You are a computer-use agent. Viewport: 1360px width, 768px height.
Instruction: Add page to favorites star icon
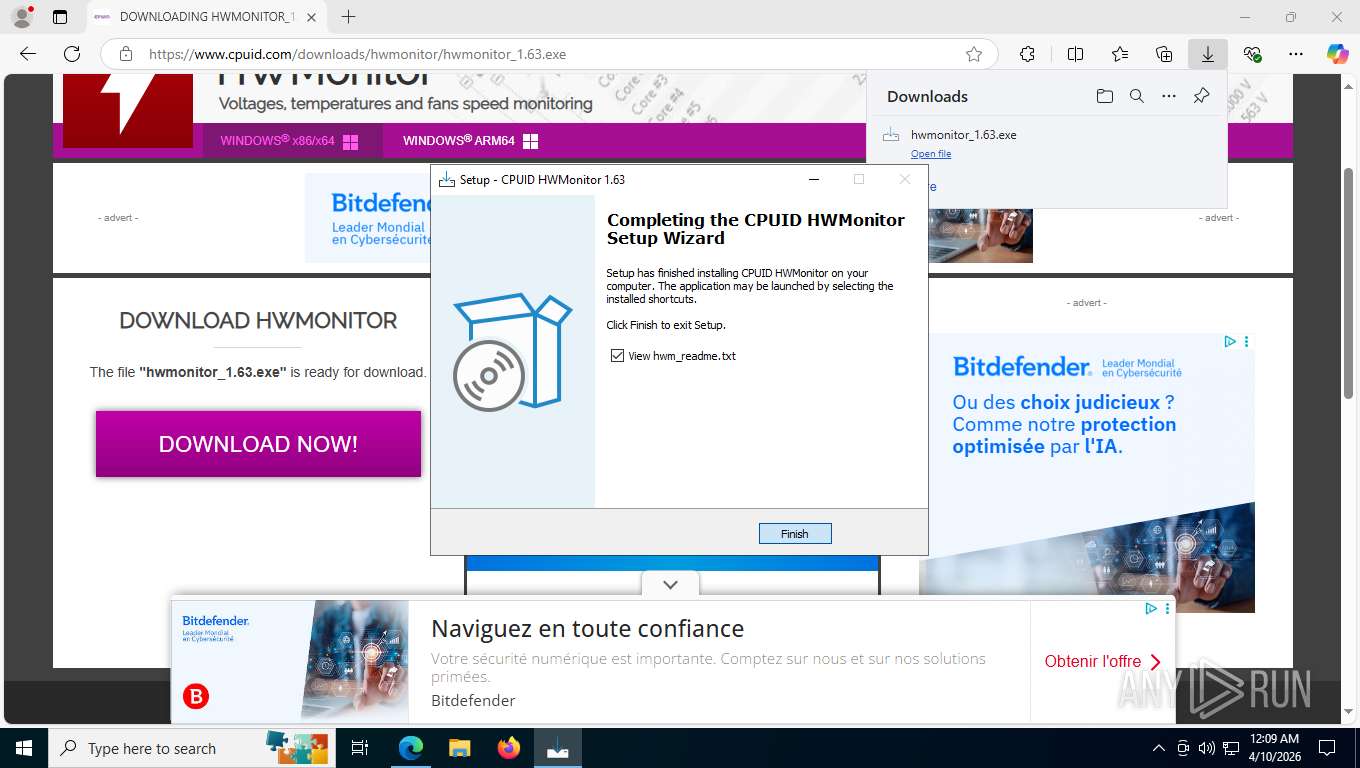click(974, 54)
